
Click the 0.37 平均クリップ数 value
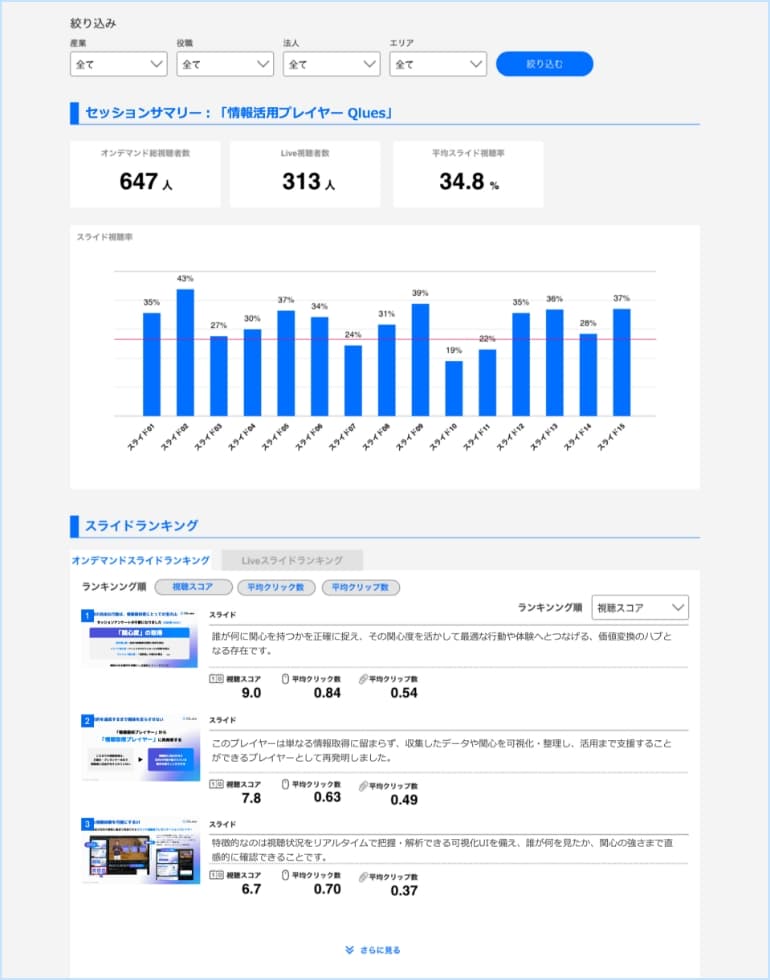pyautogui.click(x=404, y=891)
